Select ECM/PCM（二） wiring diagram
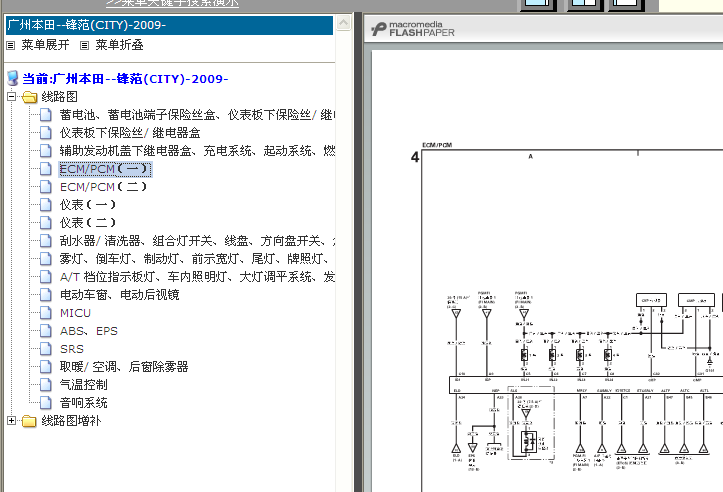 103,187
